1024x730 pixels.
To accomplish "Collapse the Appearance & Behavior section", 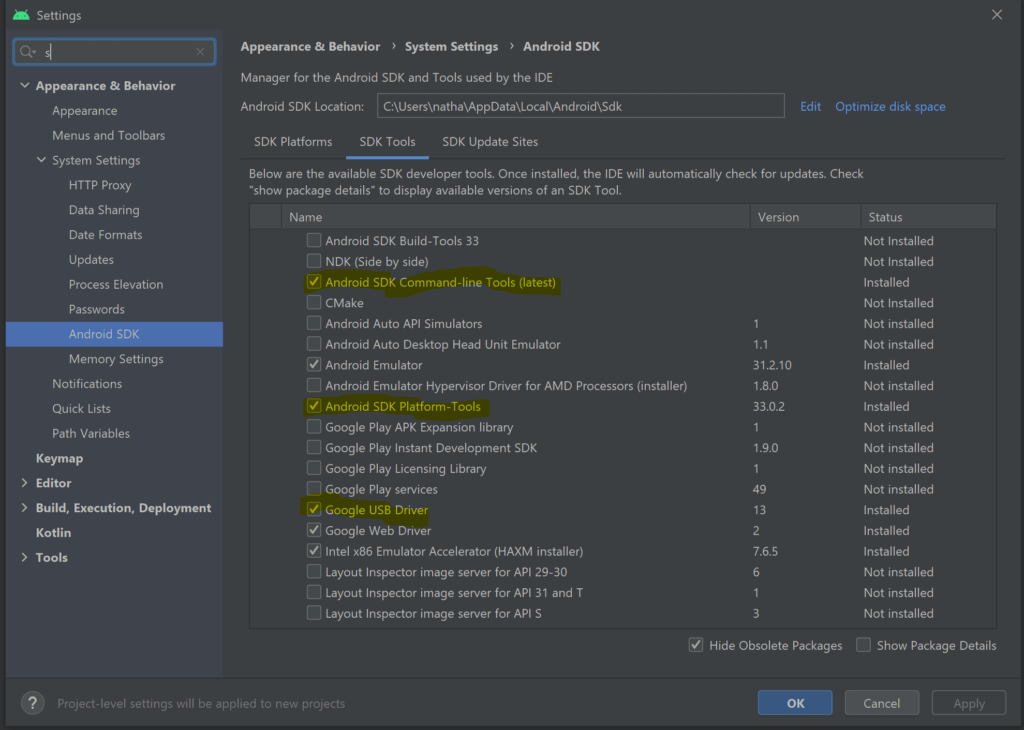I will [x=25, y=85].
